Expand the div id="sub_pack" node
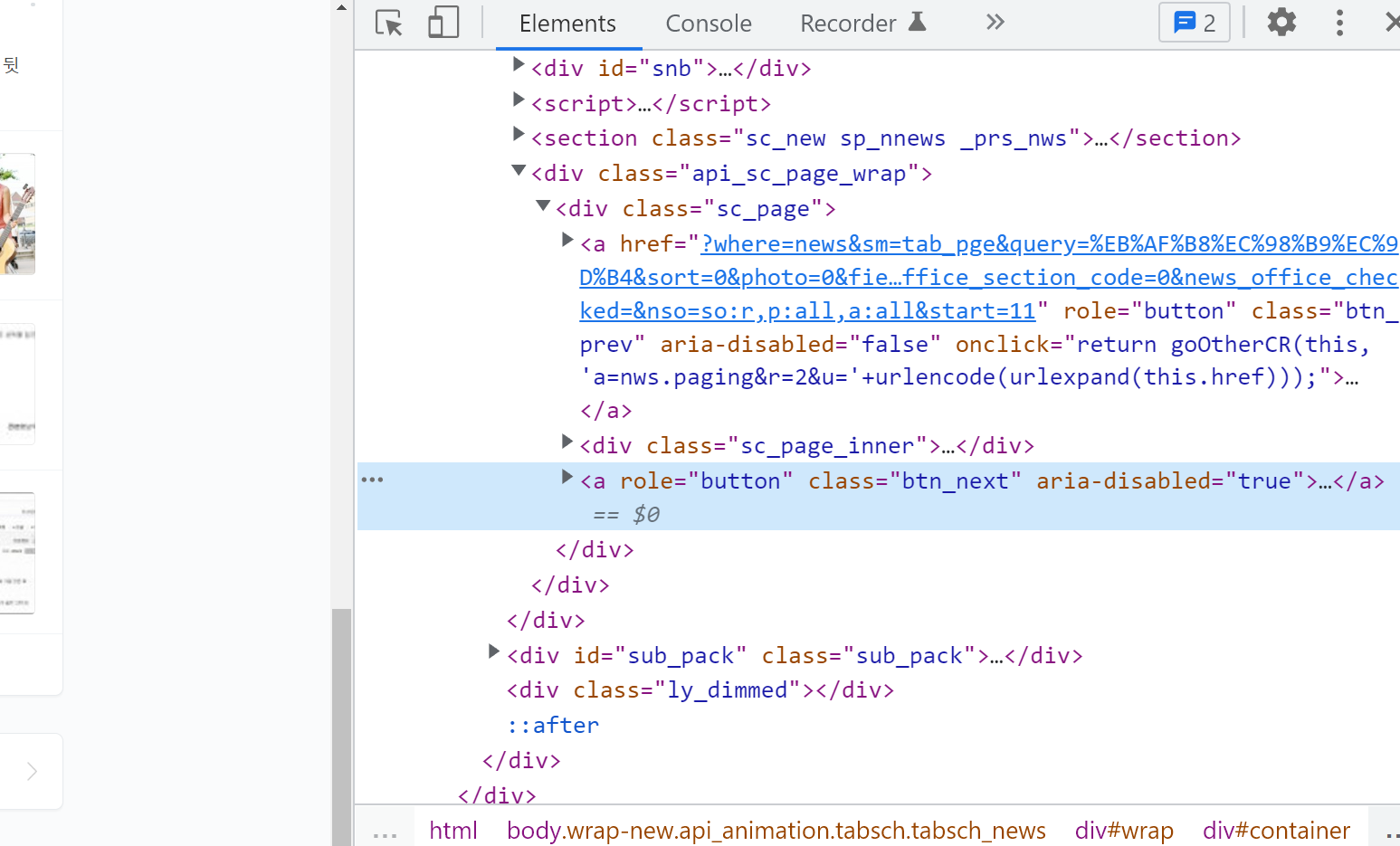1400x846 pixels. tap(494, 651)
